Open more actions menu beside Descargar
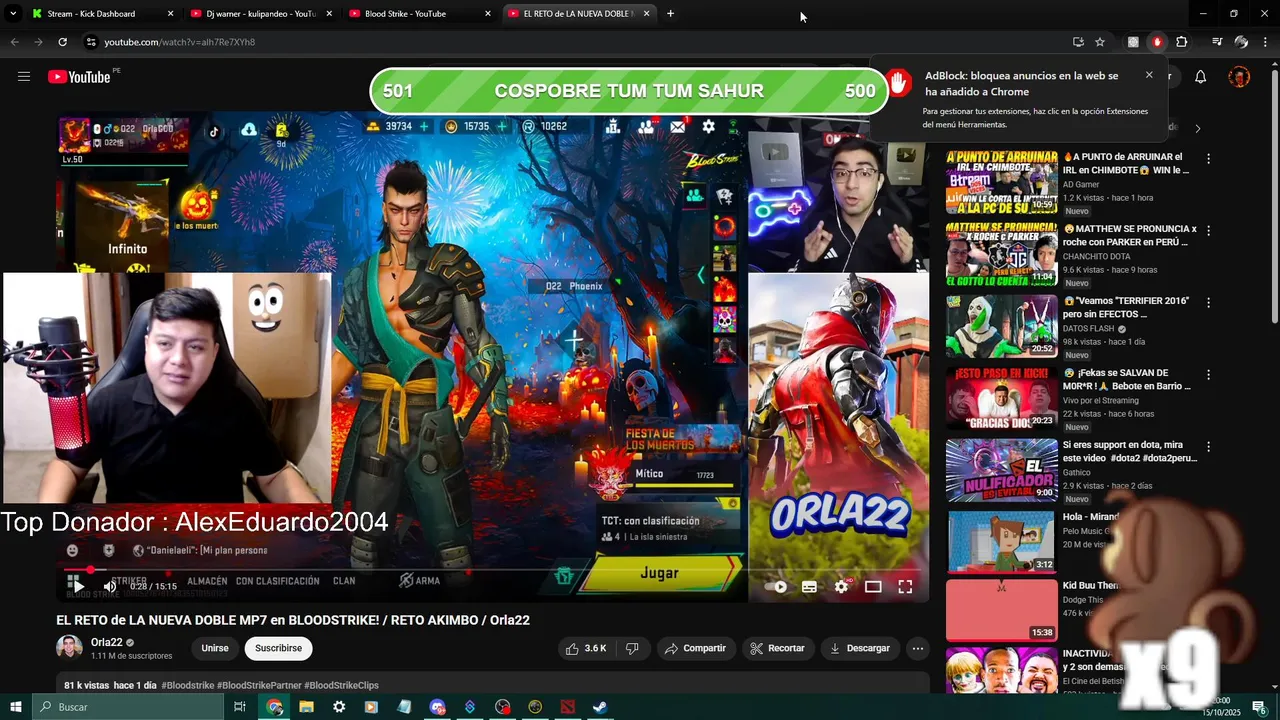Image resolution: width=1280 pixels, height=720 pixels. pyautogui.click(x=917, y=648)
